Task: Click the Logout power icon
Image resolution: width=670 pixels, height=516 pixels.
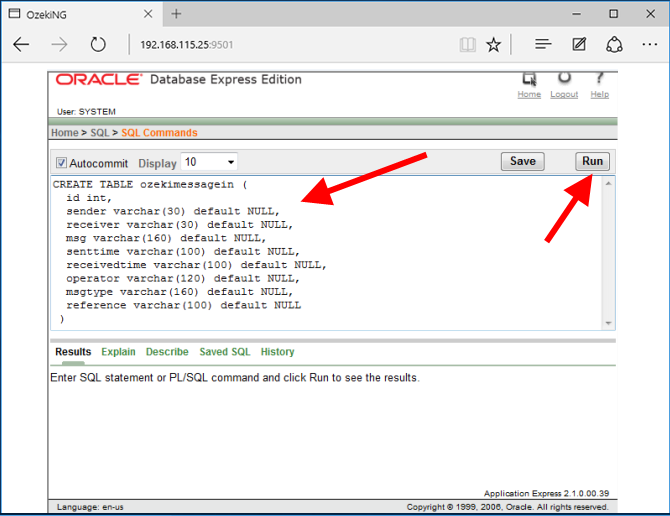Action: (564, 78)
